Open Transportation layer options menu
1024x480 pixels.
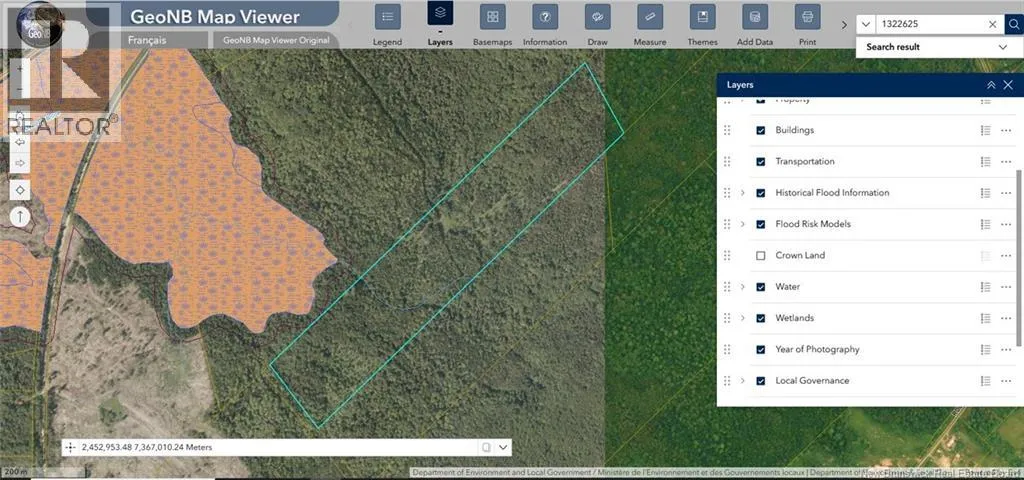[1006, 162]
